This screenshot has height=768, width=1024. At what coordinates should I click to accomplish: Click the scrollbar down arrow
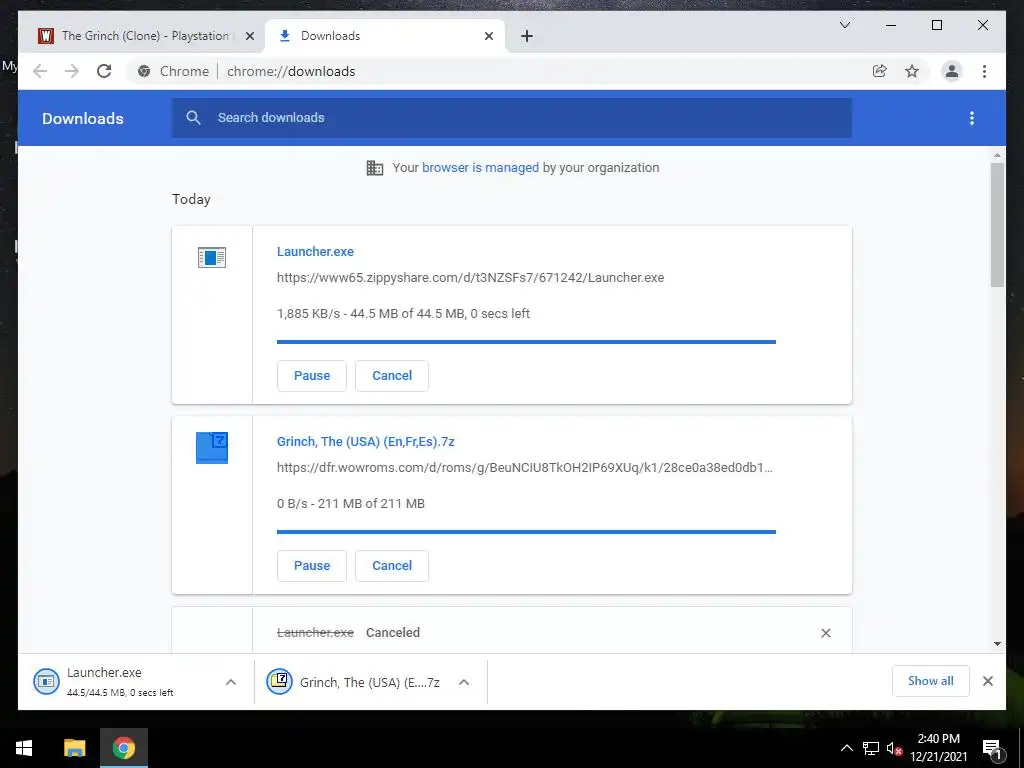coord(997,644)
